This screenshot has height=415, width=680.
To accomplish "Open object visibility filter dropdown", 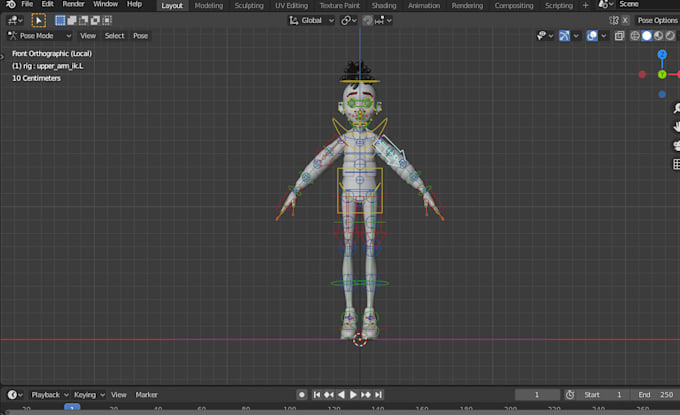I will pos(545,36).
